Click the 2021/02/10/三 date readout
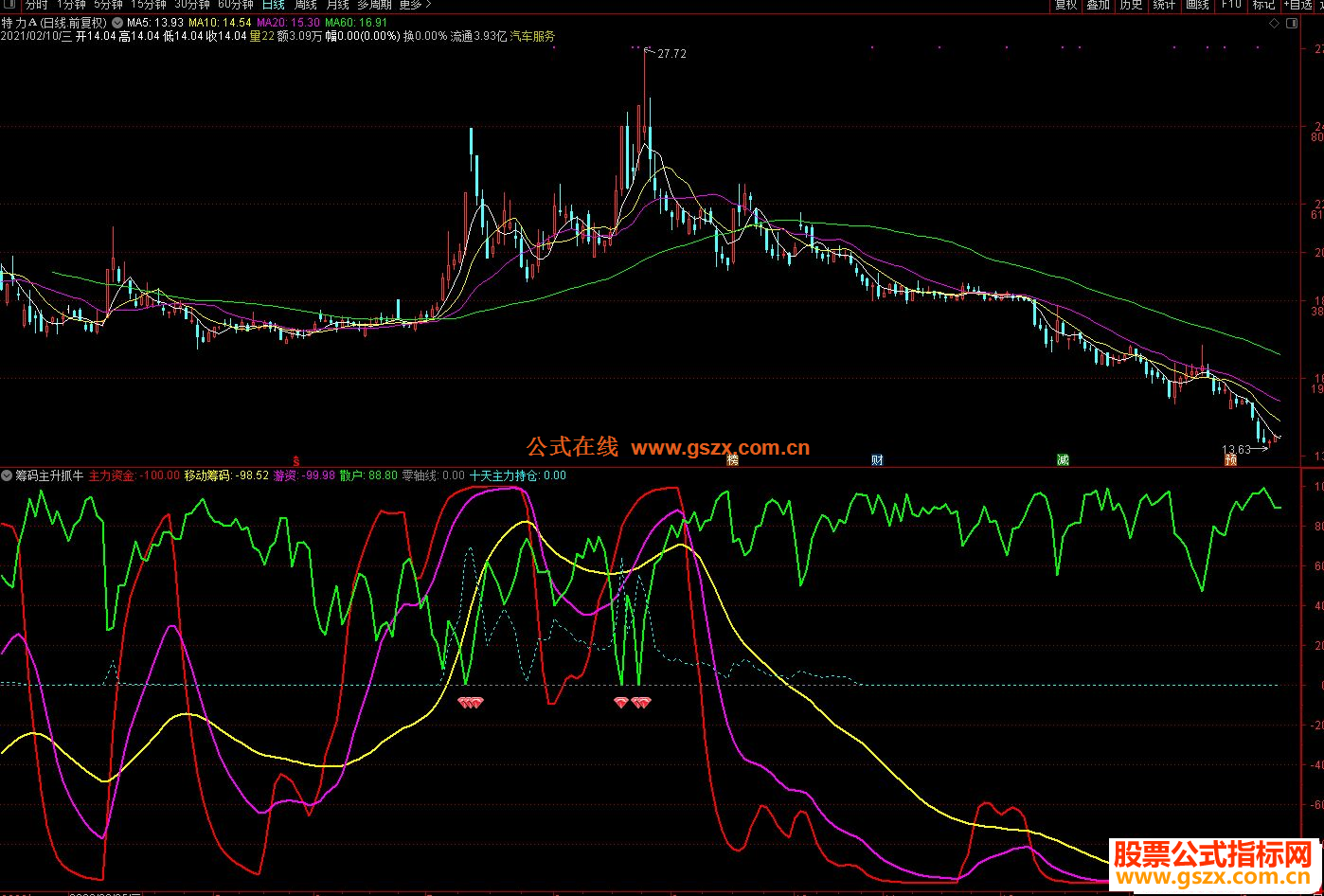 pyautogui.click(x=38, y=36)
